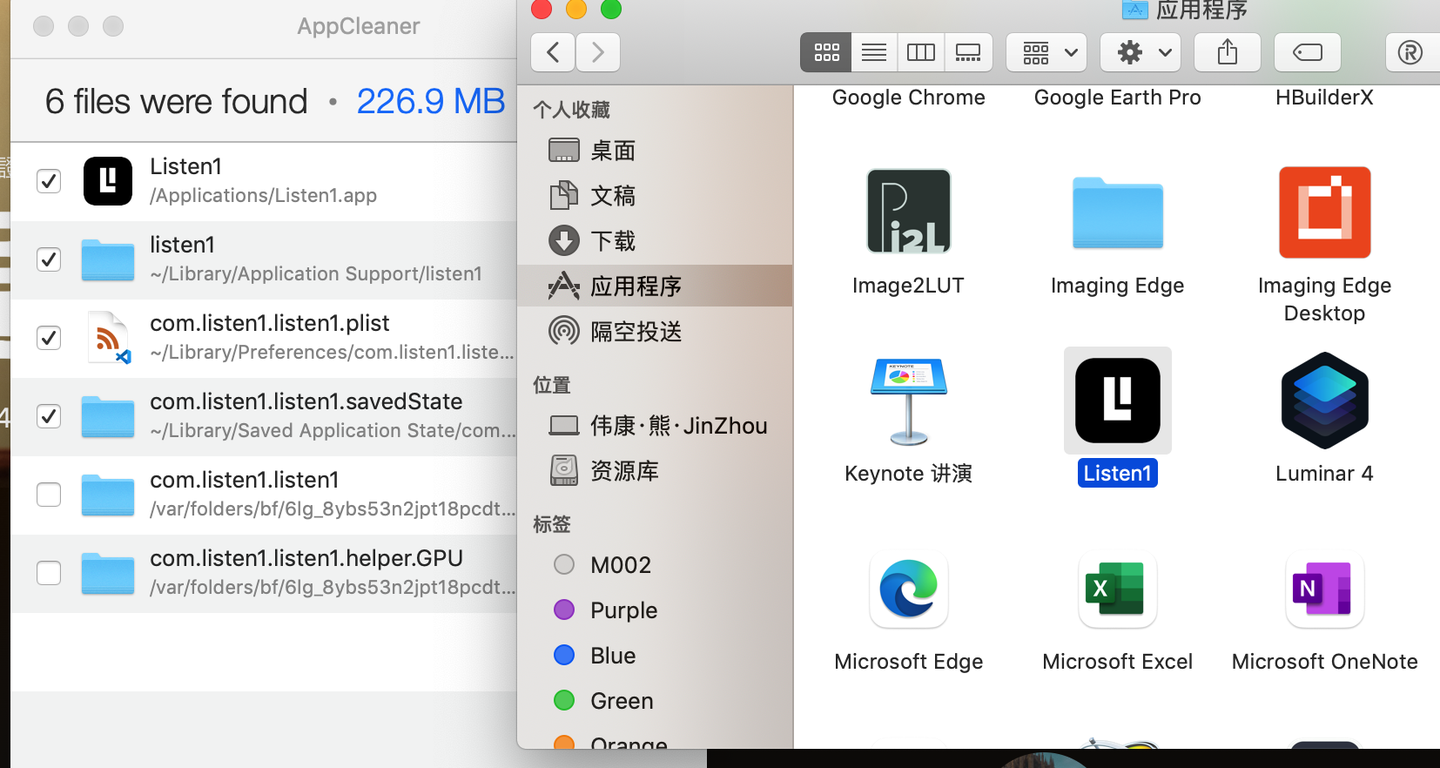This screenshot has height=768, width=1440.
Task: Switch Finder to icon view
Action: coord(826,52)
